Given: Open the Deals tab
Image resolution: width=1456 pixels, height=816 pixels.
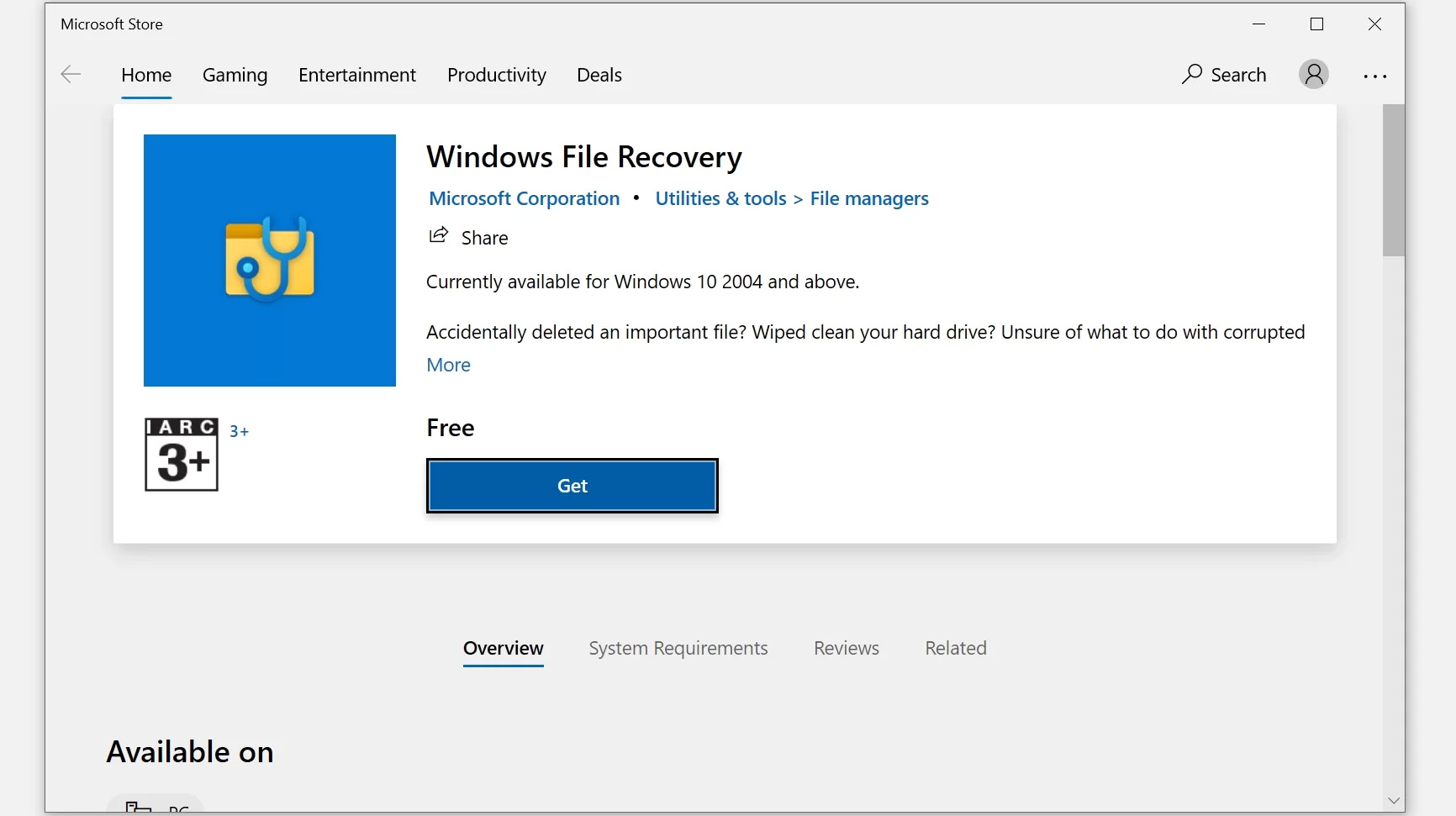Looking at the screenshot, I should (599, 75).
